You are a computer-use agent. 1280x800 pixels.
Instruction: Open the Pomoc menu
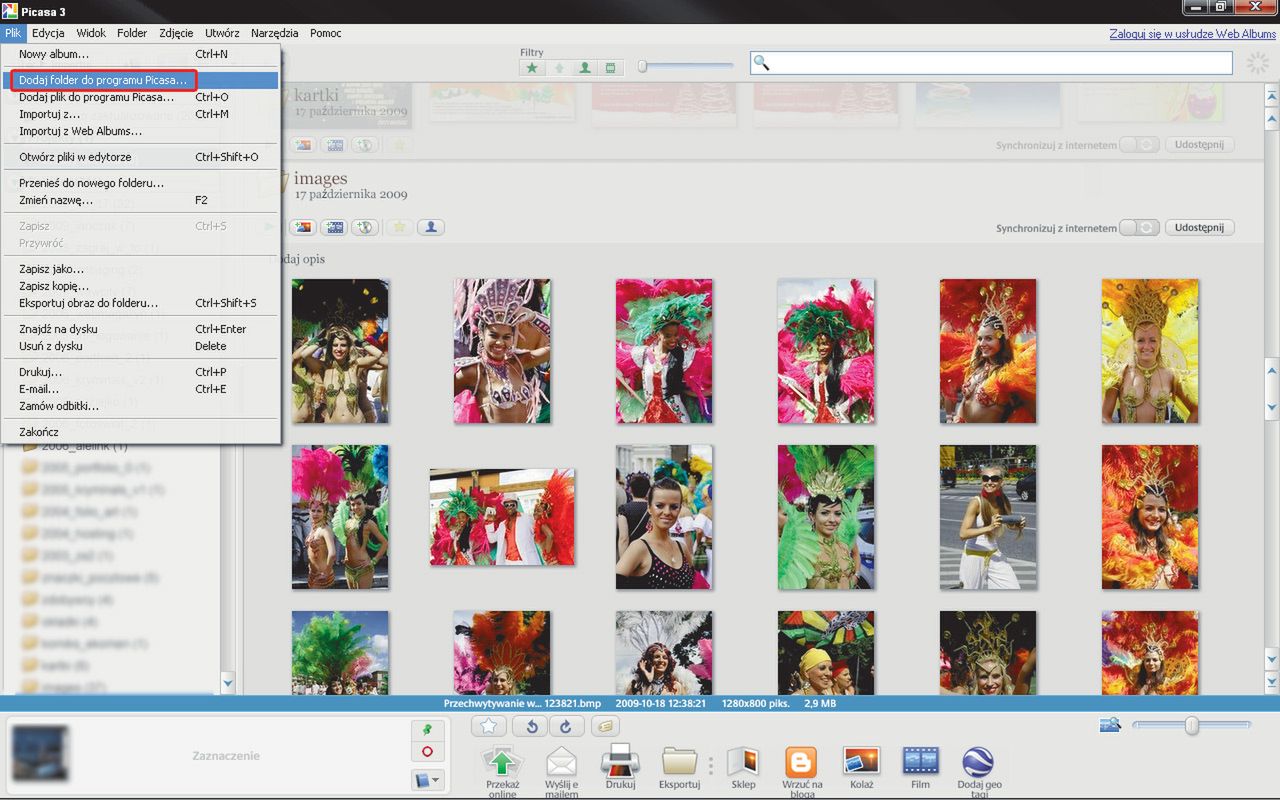(326, 33)
